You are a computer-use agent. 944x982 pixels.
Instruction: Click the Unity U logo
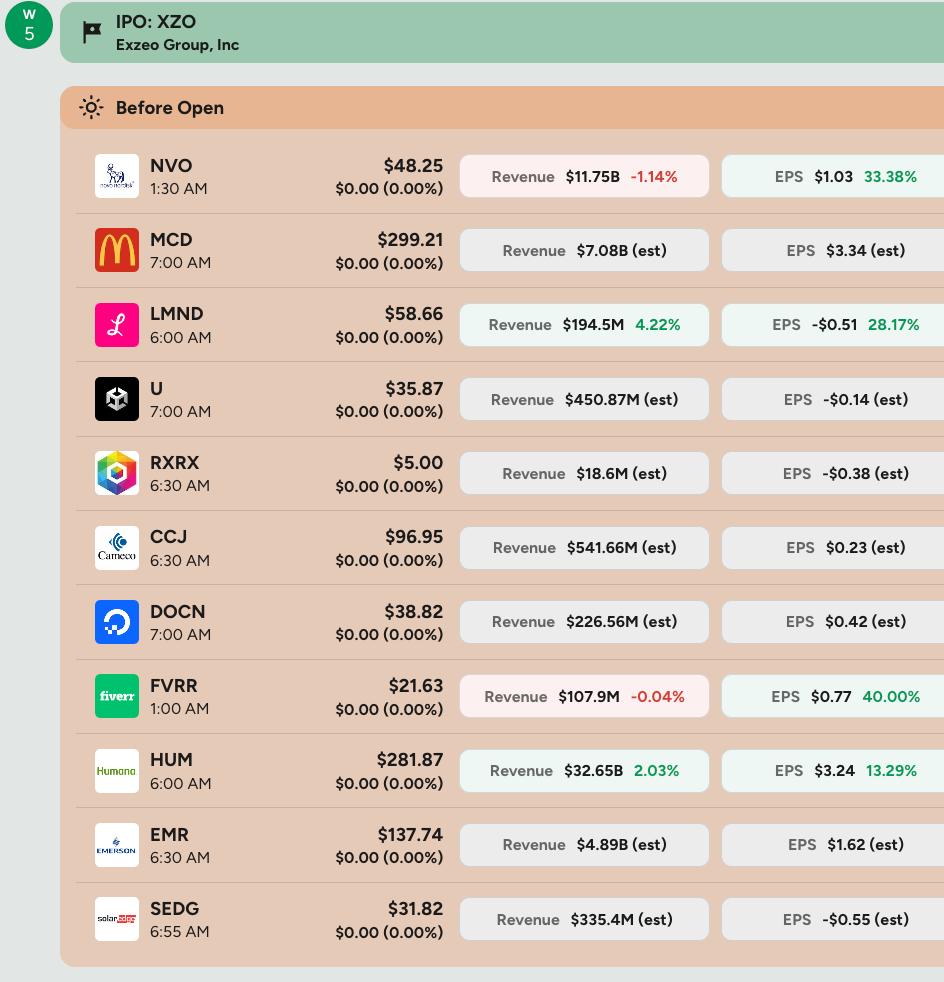117,399
